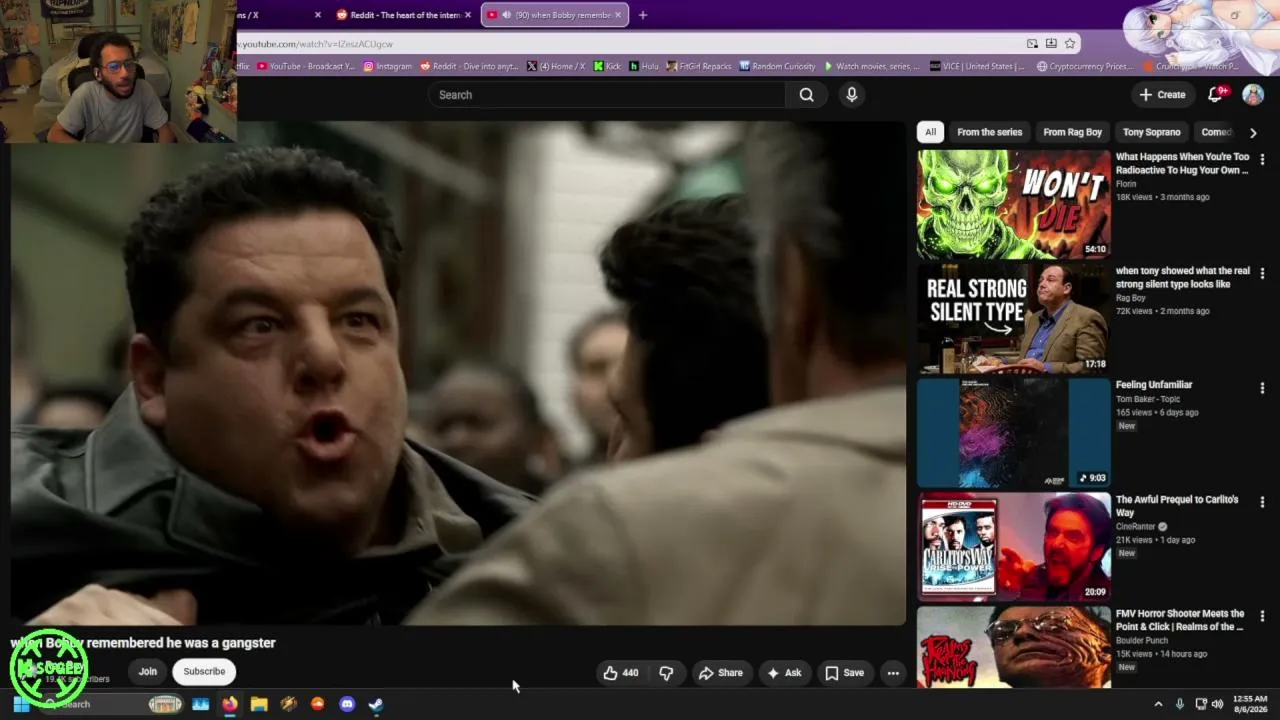Click the Sopranos video player
The width and height of the screenshot is (1280, 720).
pos(458,374)
